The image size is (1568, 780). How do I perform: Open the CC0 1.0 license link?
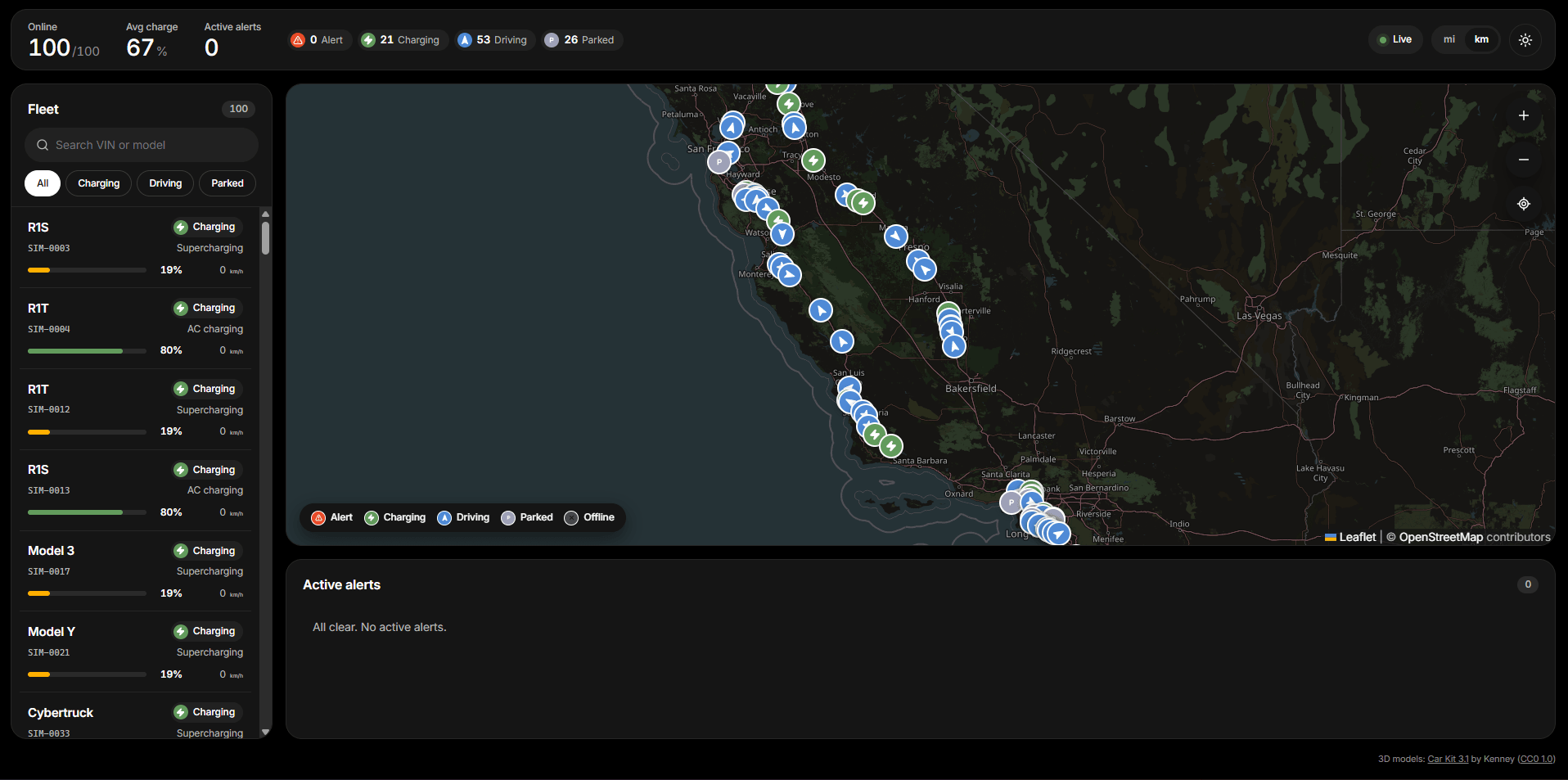1536,759
